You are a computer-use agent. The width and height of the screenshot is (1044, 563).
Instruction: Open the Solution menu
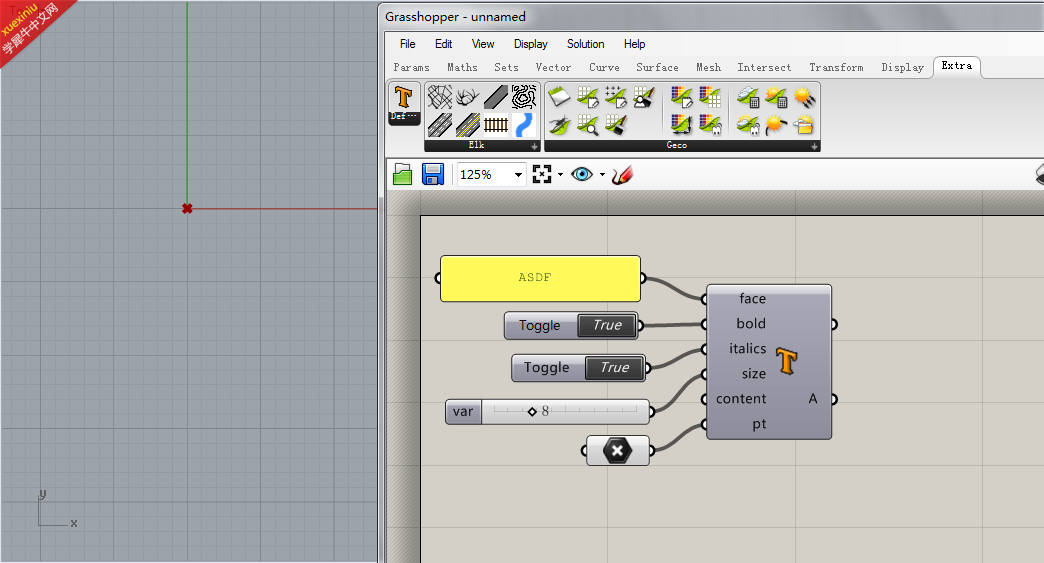click(x=586, y=44)
